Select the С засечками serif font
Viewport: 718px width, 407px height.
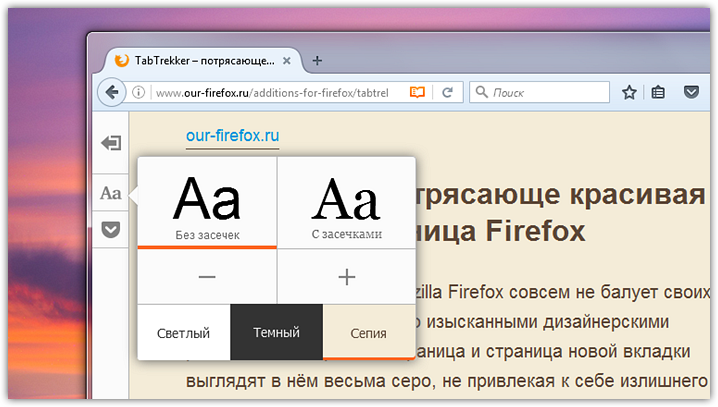tap(347, 203)
